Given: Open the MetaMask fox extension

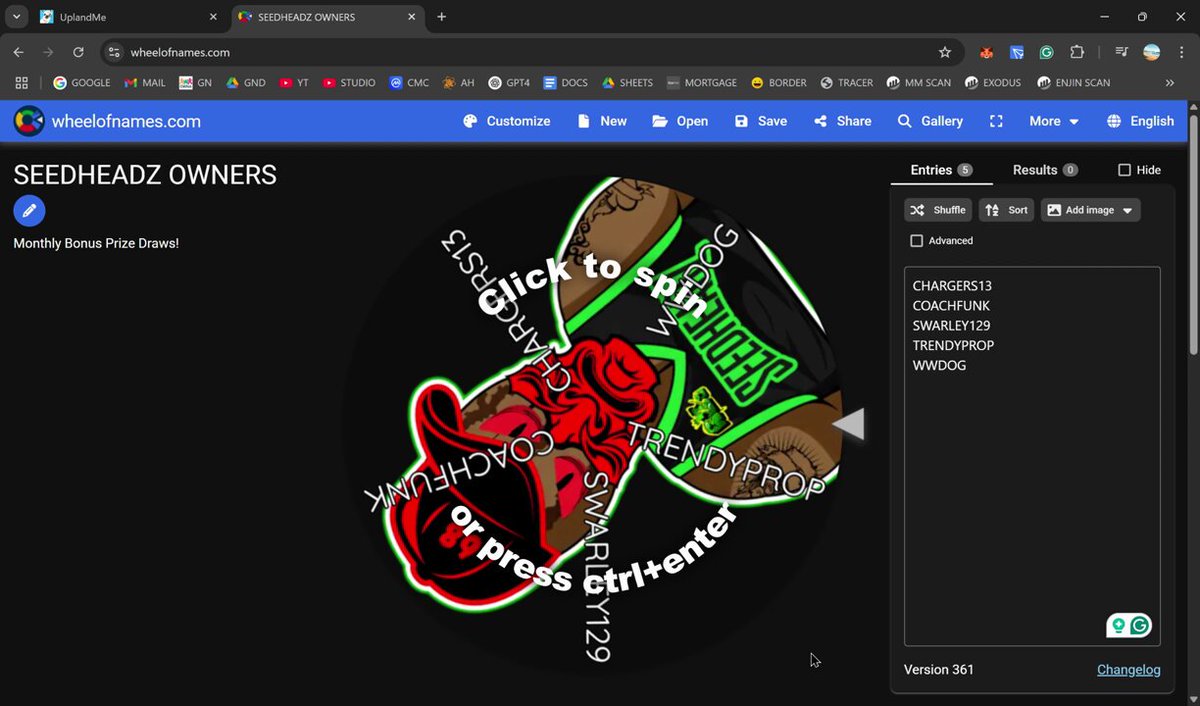Looking at the screenshot, I should [x=986, y=52].
